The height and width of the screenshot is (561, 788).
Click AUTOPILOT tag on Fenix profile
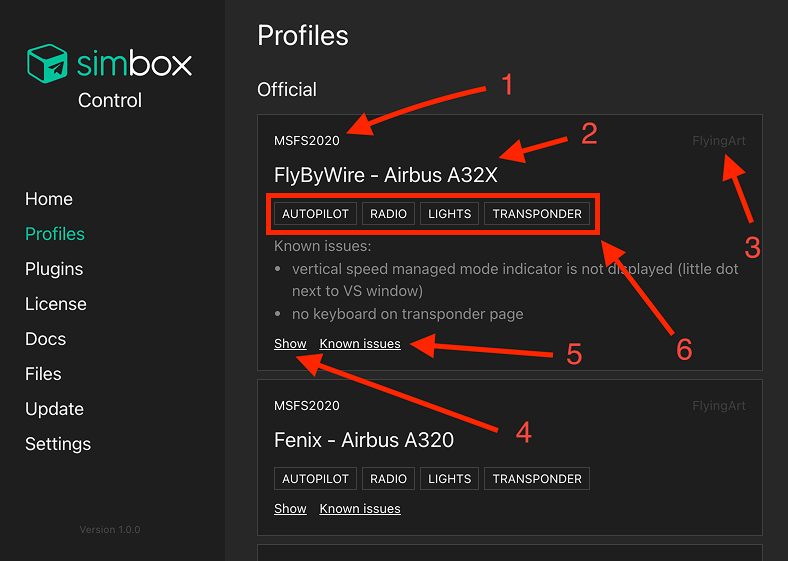(x=315, y=479)
